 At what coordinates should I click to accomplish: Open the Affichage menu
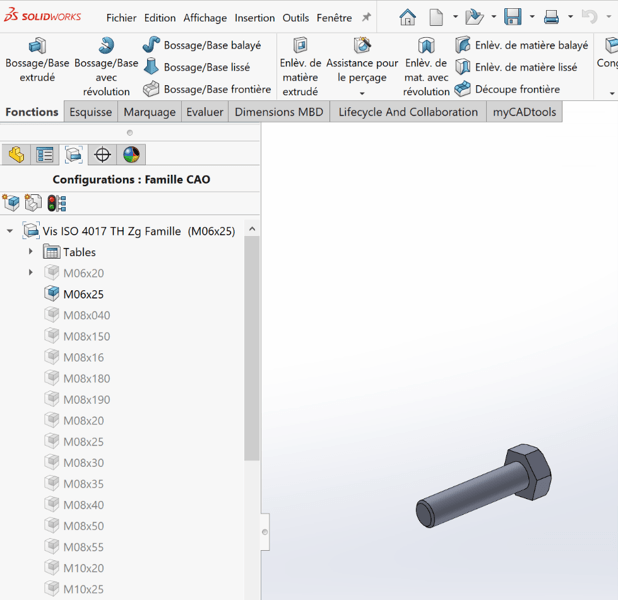(205, 18)
